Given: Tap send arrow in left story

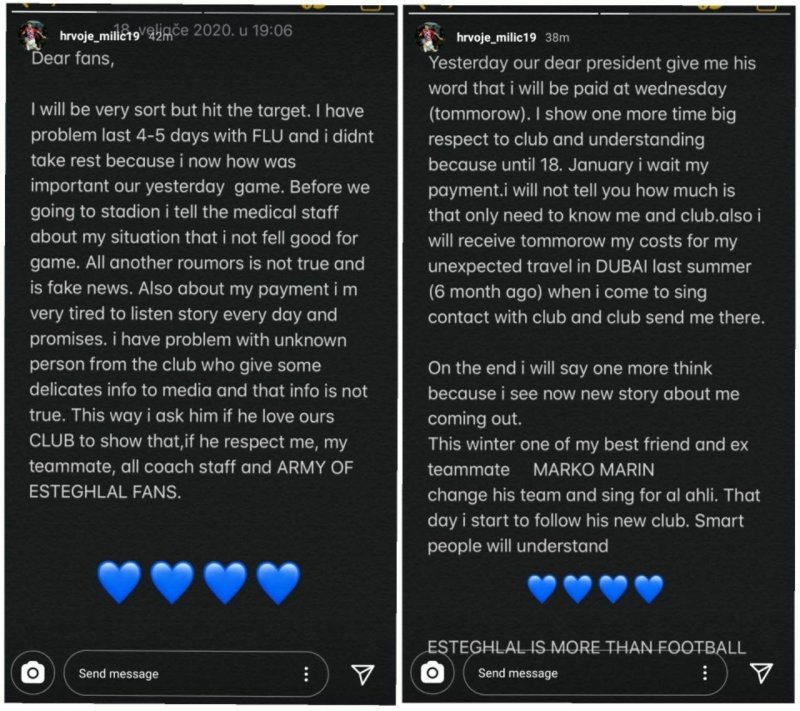Looking at the screenshot, I should coord(363,674).
